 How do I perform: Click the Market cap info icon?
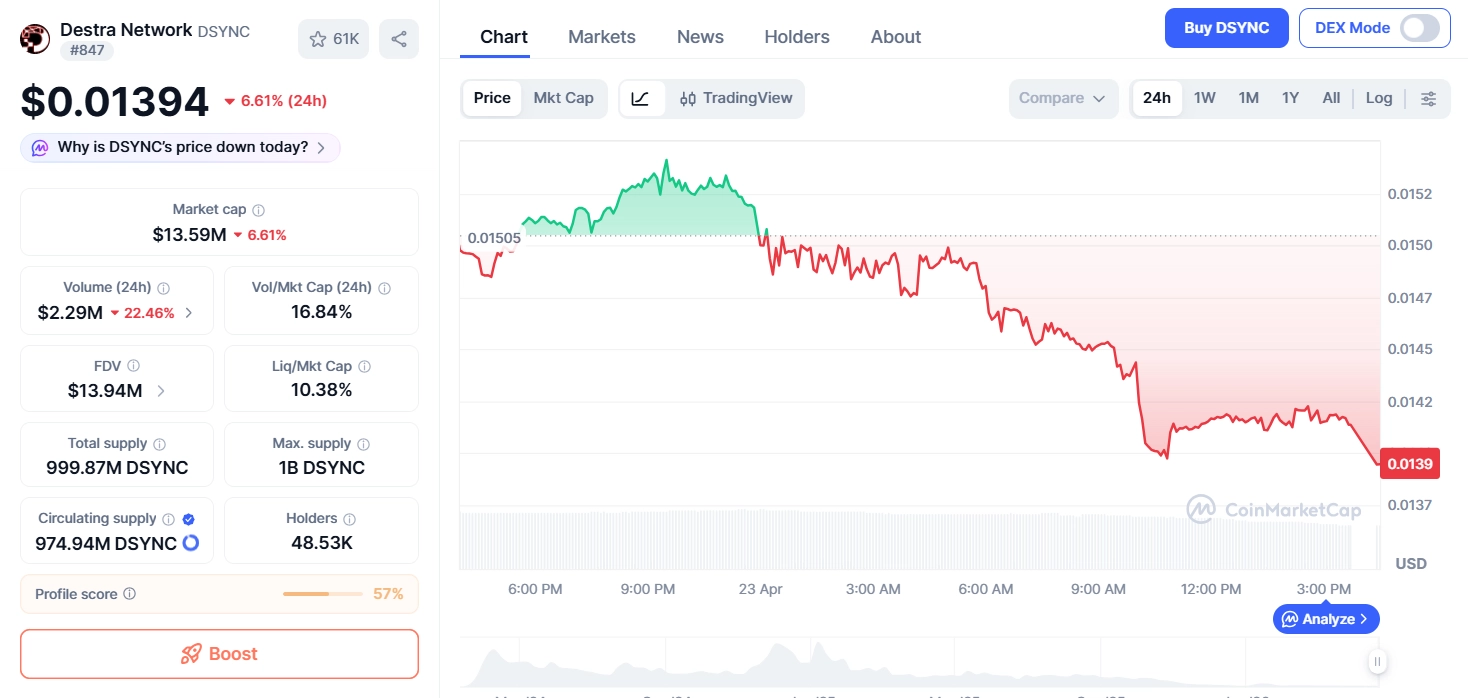259,210
